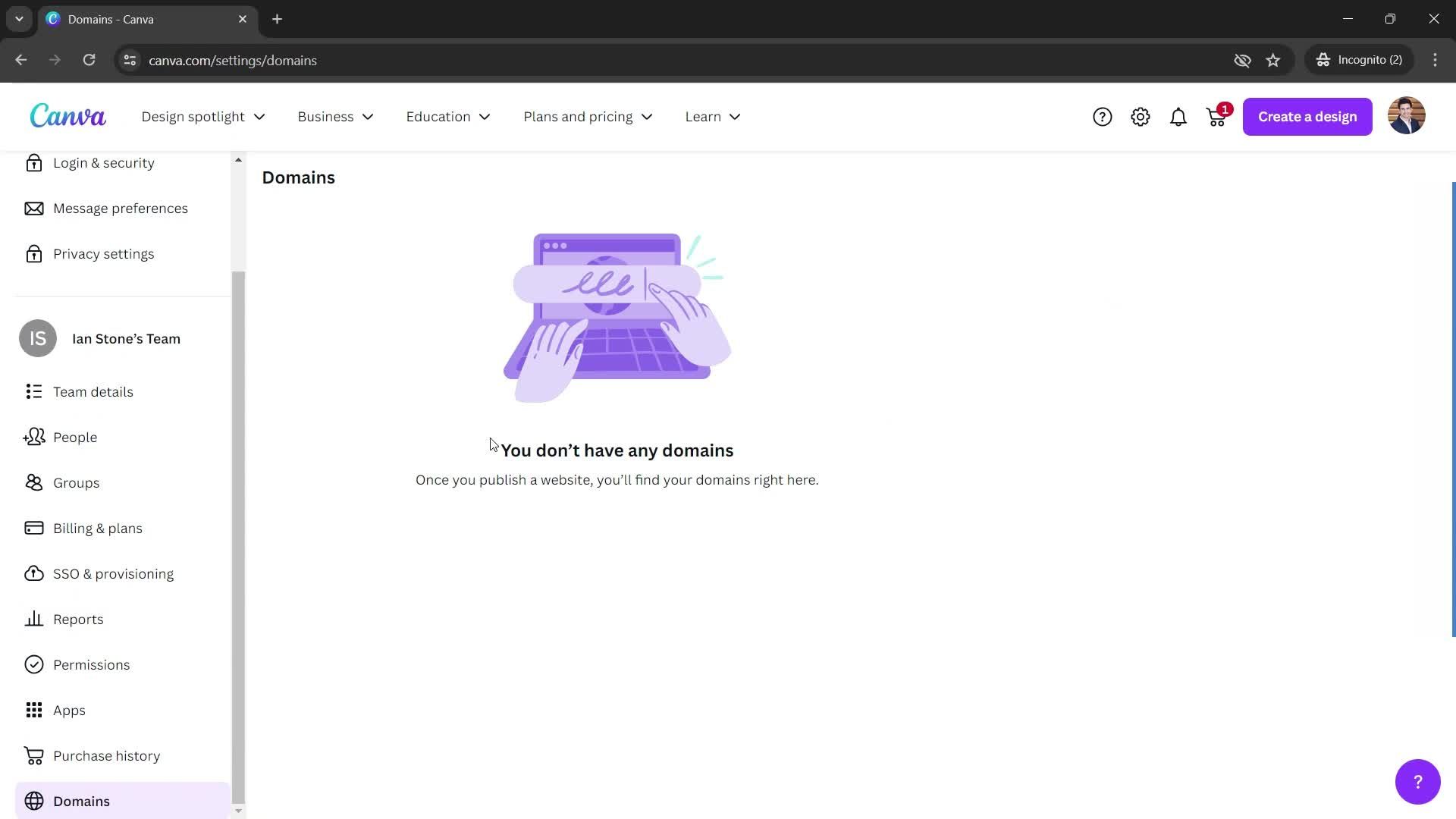
Task: Toggle the notifications bell icon
Action: click(1178, 117)
